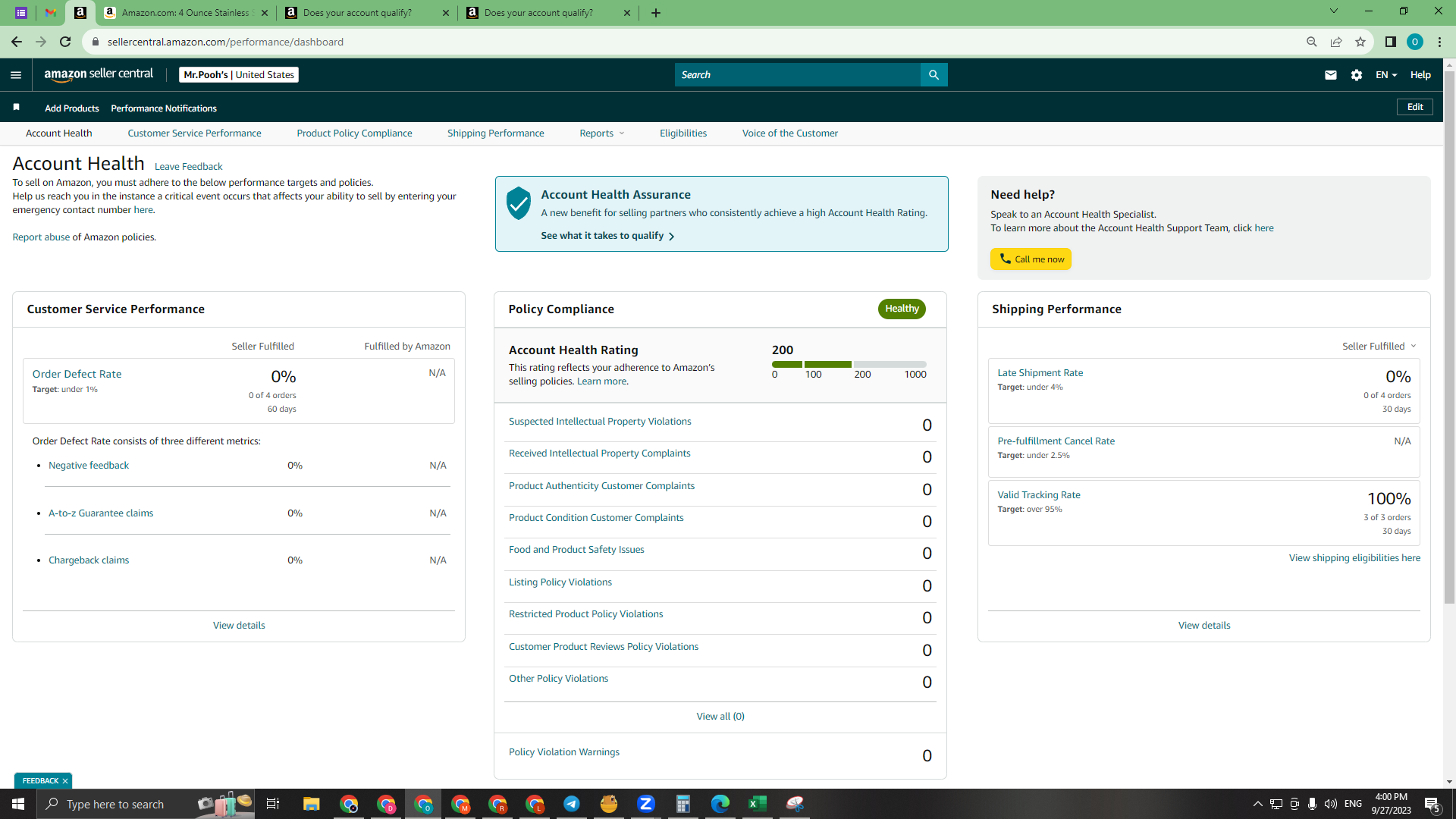Expand 'See what it takes to qualify'
This screenshot has height=819, width=1456.
(607, 236)
